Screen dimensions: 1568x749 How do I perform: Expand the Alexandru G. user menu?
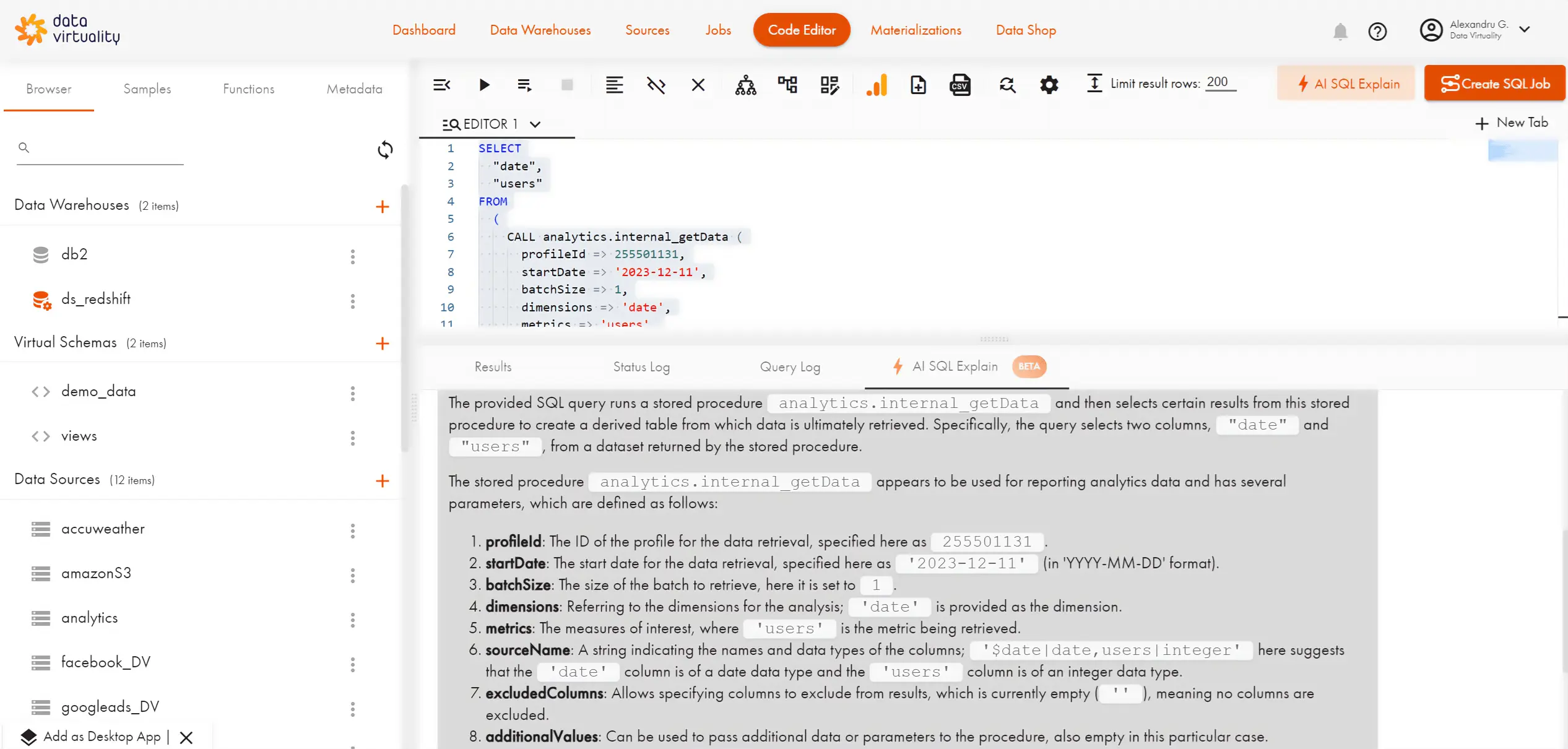coord(1525,29)
